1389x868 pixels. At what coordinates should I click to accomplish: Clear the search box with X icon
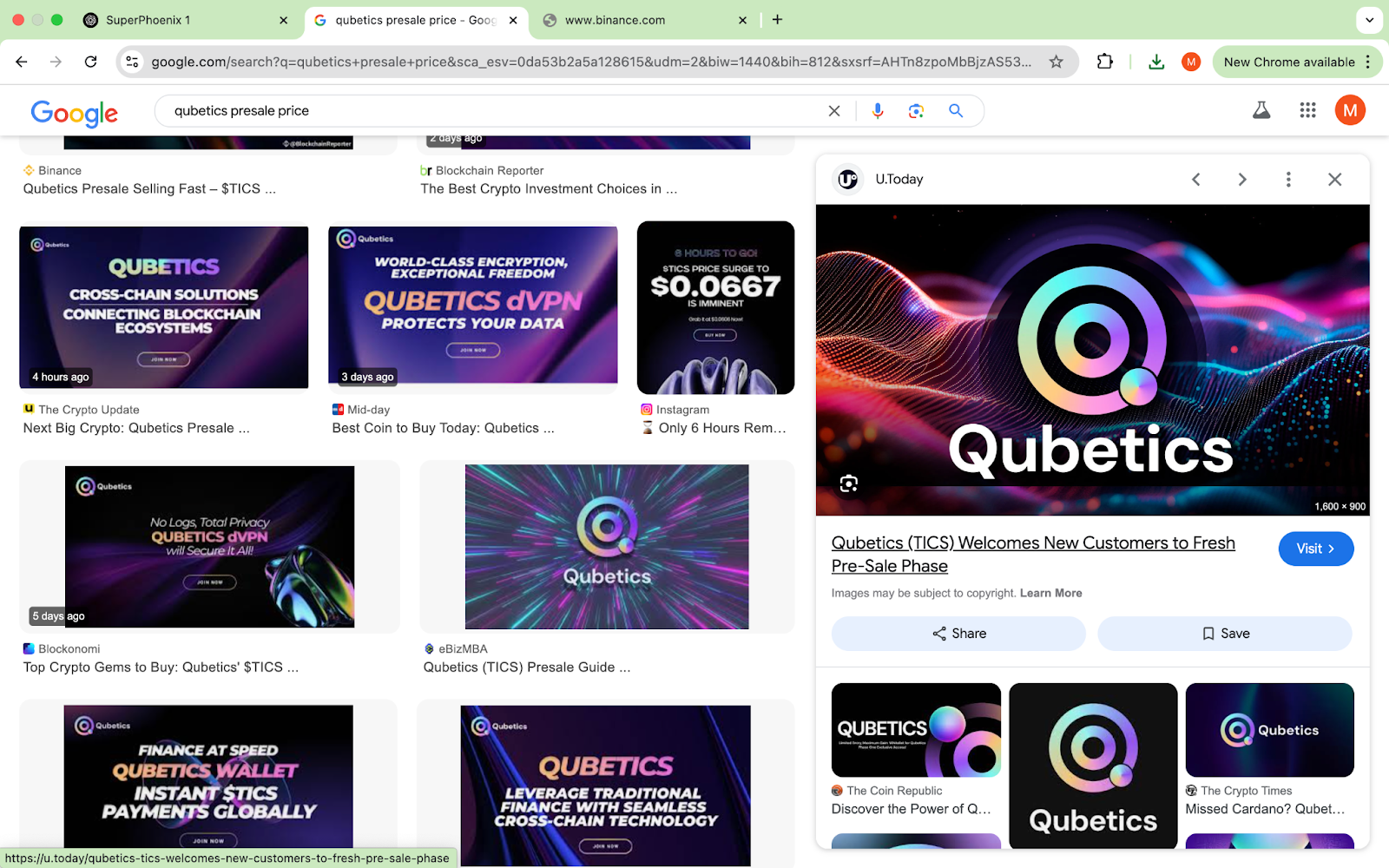coord(834,110)
